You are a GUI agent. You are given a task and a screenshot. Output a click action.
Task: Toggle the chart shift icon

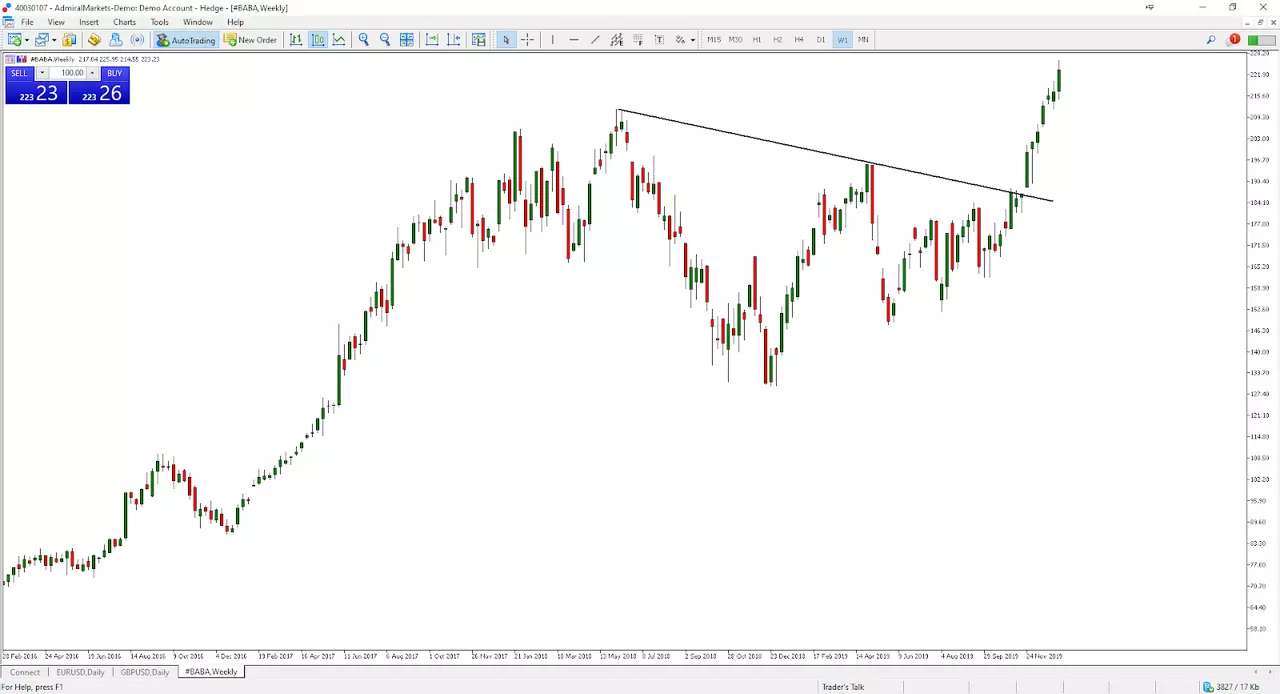point(454,40)
